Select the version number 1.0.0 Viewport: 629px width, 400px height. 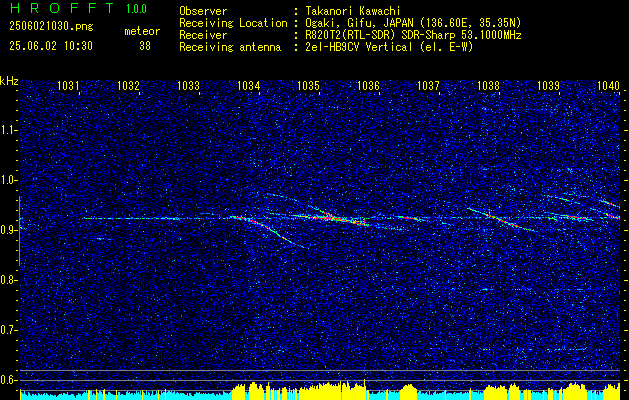pyautogui.click(x=136, y=8)
